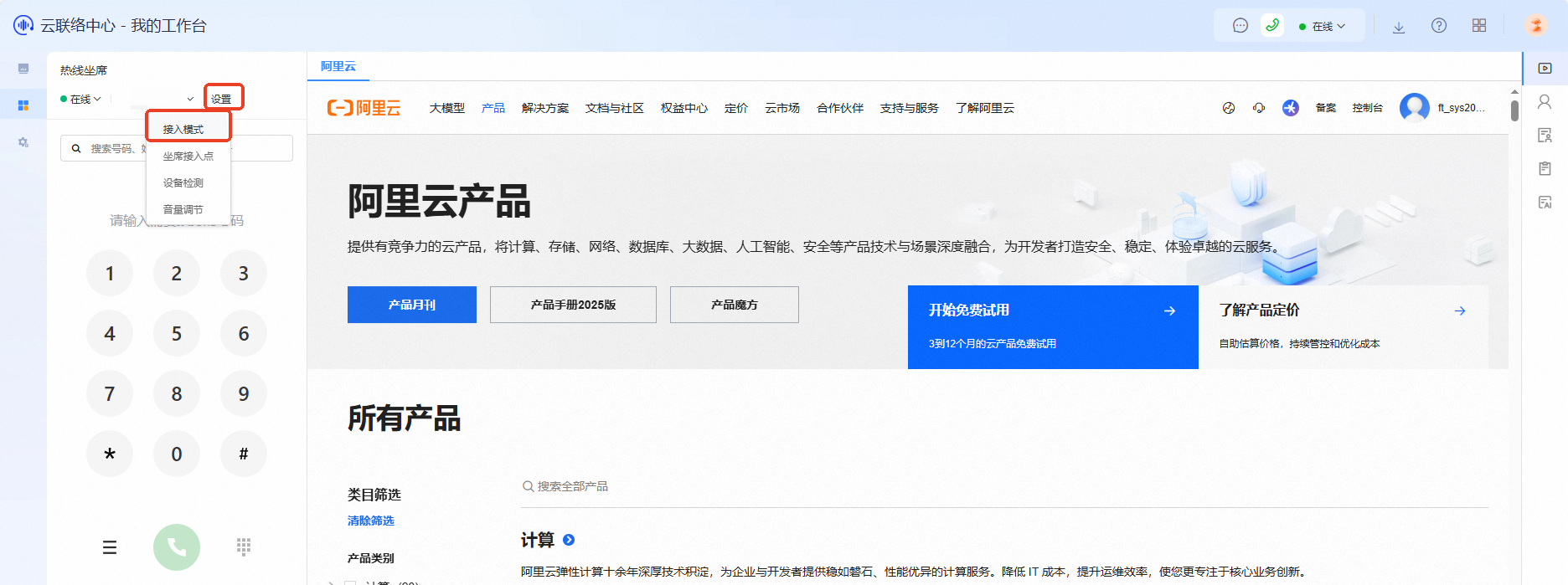Viewport: 1568px width, 585px height.
Task: Open the right sidebar clipboard icon
Action: tap(1545, 169)
